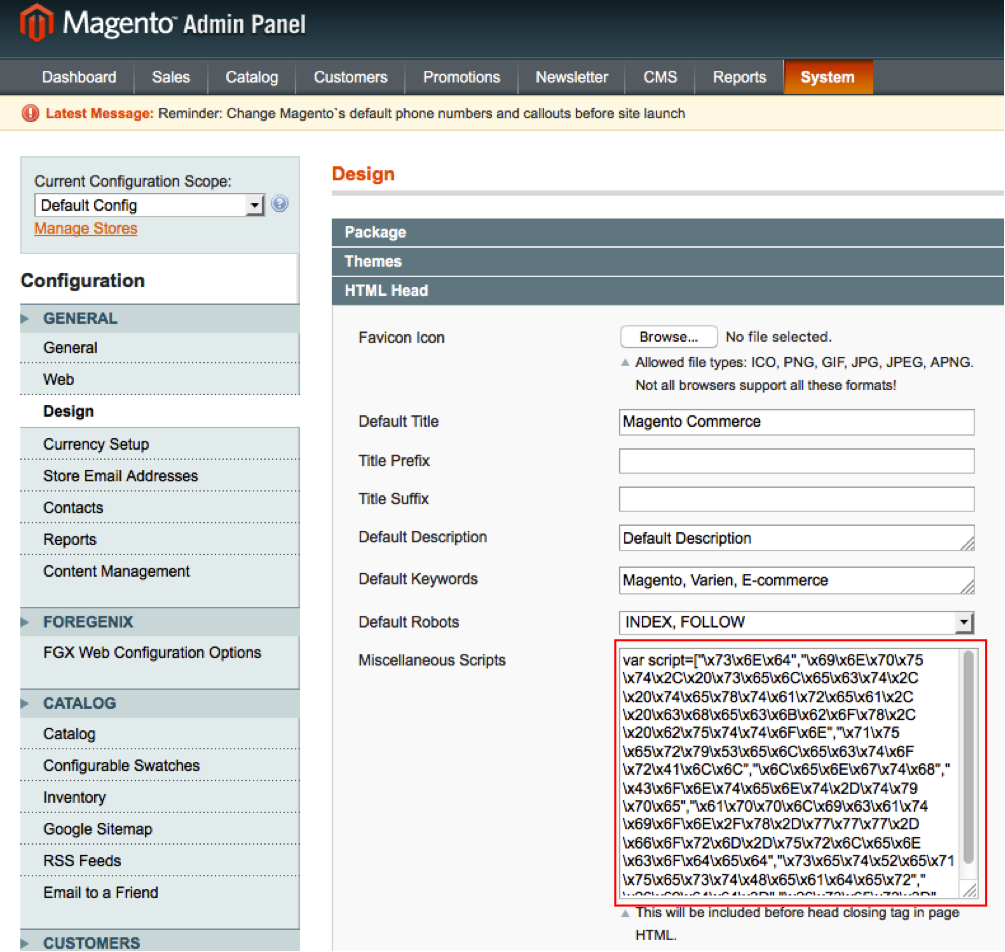Click the scope help question-mark icon
The width and height of the screenshot is (1005, 952).
(x=280, y=204)
